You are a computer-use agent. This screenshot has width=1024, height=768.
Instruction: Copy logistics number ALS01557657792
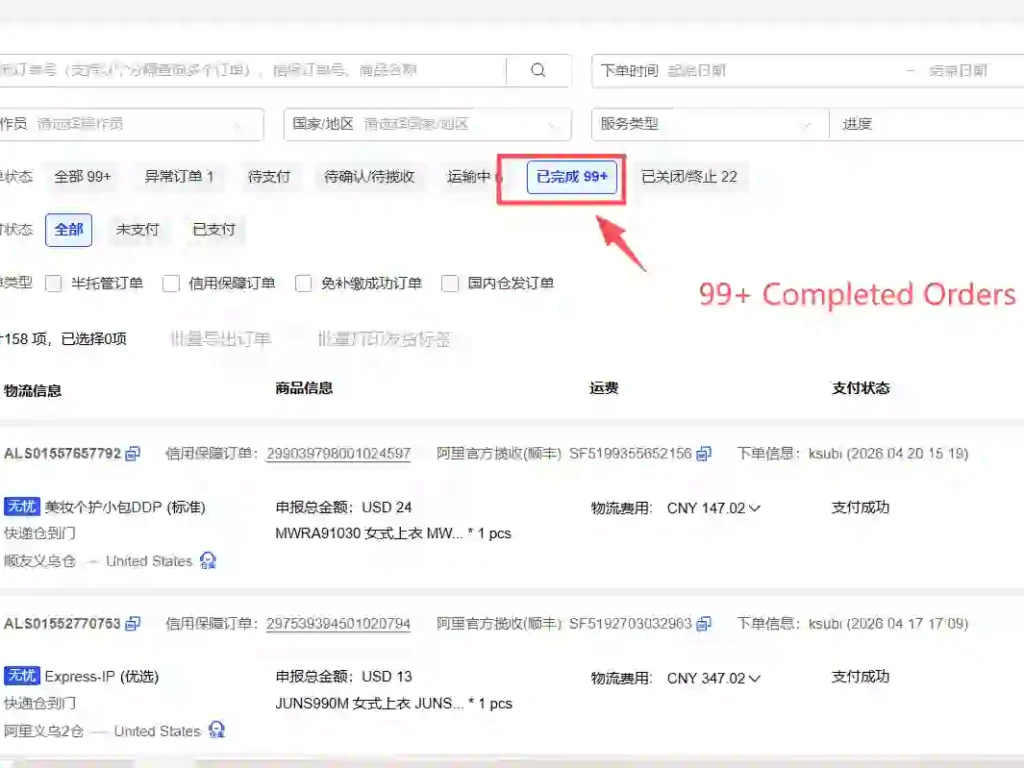click(x=133, y=453)
